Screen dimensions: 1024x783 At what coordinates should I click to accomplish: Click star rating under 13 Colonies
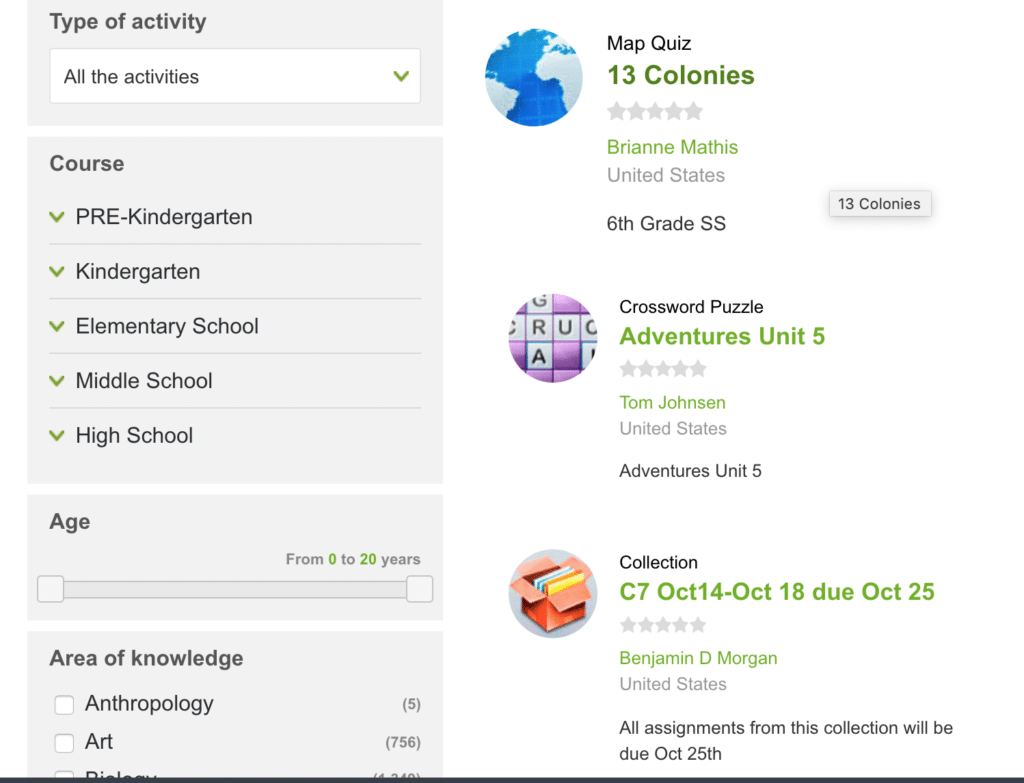pos(655,111)
